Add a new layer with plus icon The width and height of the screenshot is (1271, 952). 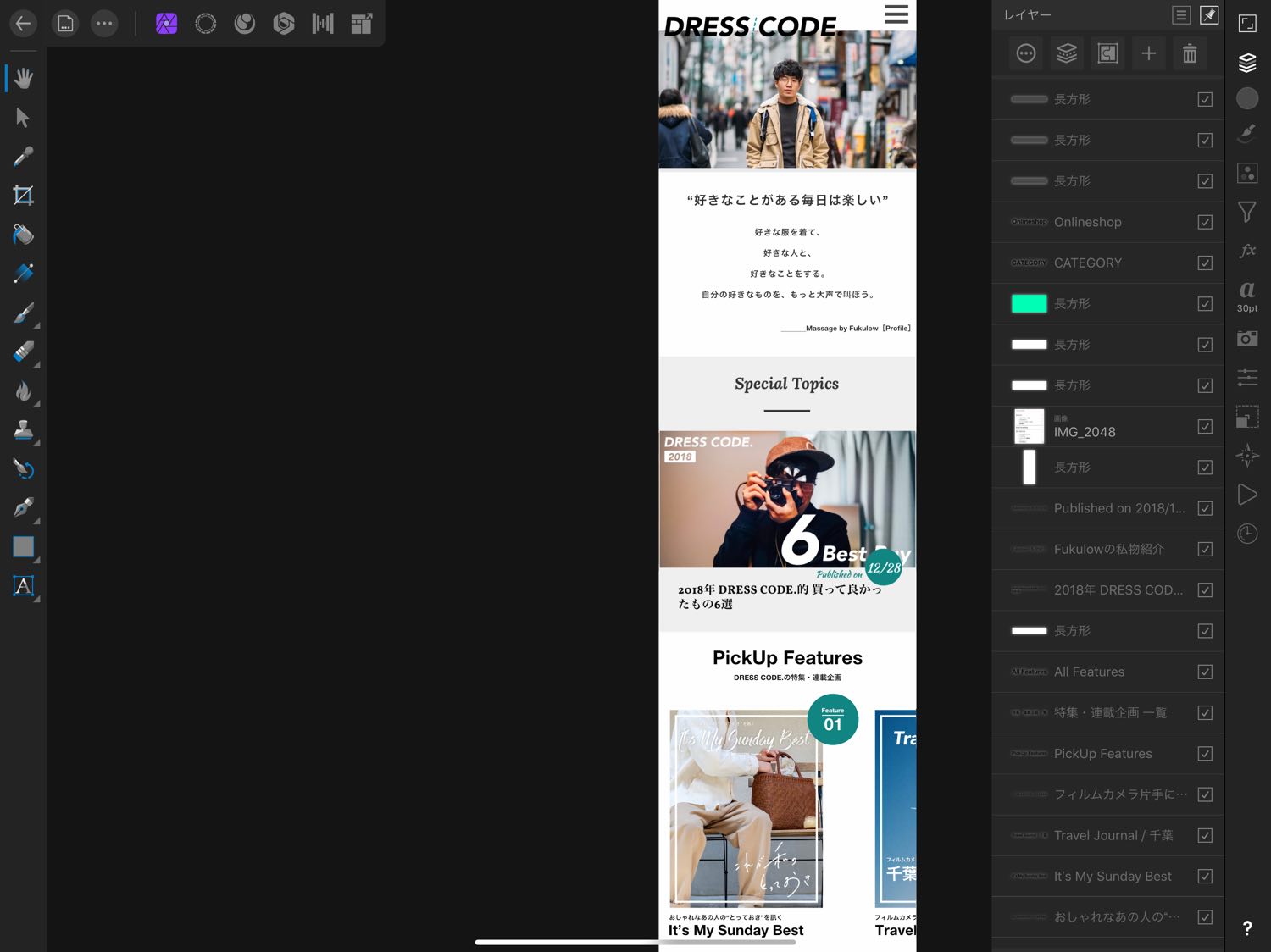[1148, 54]
